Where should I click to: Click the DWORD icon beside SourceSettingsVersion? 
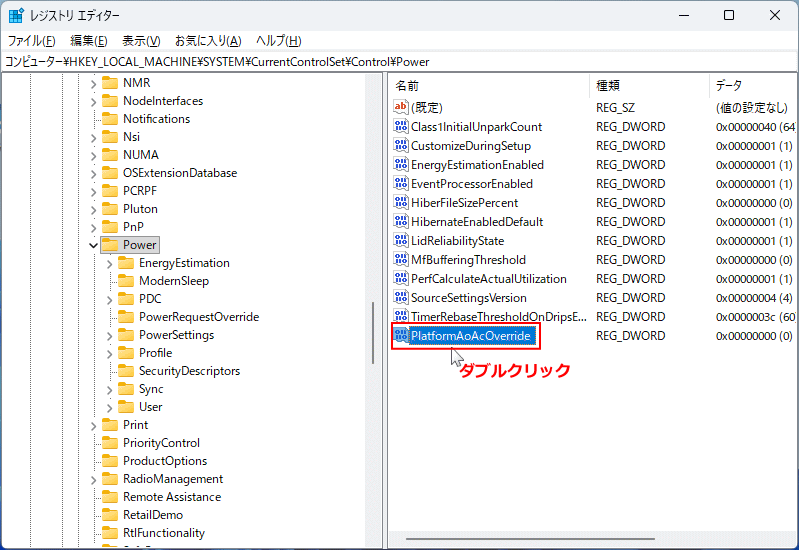click(x=401, y=298)
